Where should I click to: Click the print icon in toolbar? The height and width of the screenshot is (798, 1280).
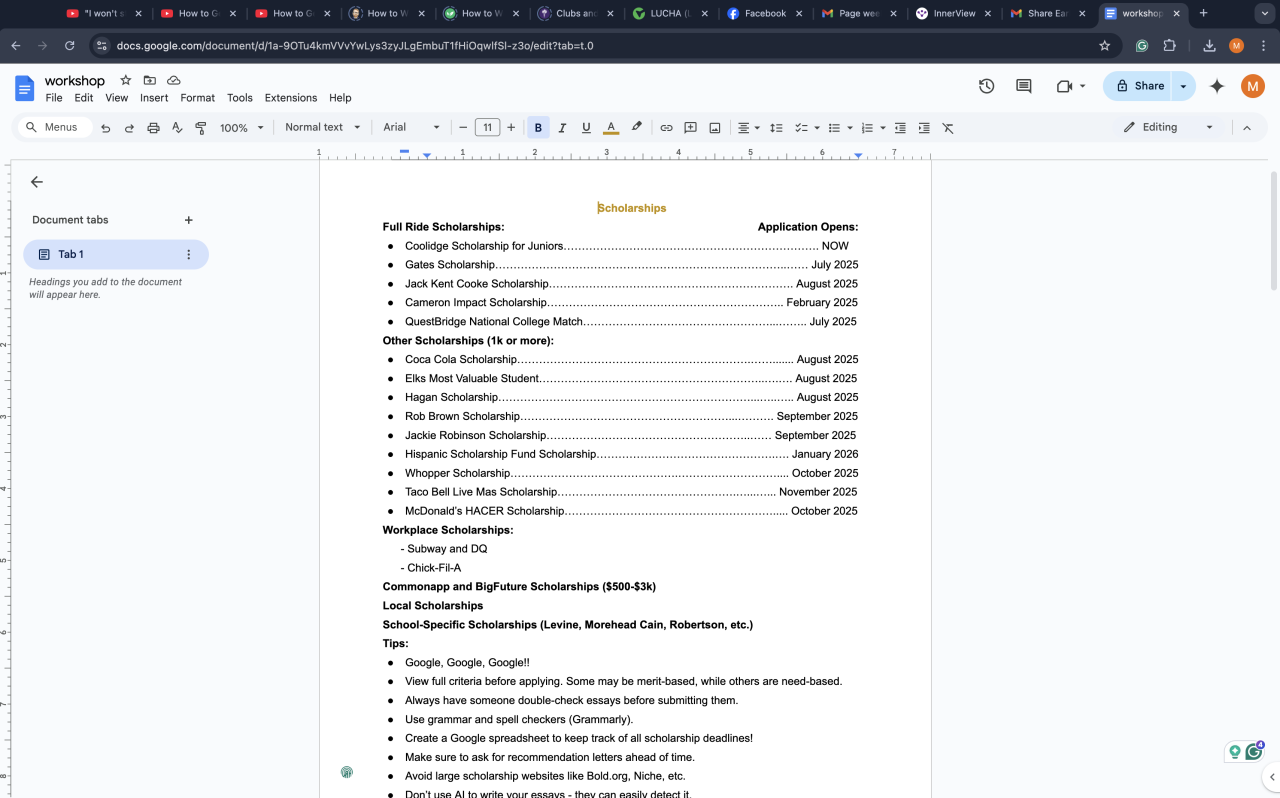(x=153, y=128)
